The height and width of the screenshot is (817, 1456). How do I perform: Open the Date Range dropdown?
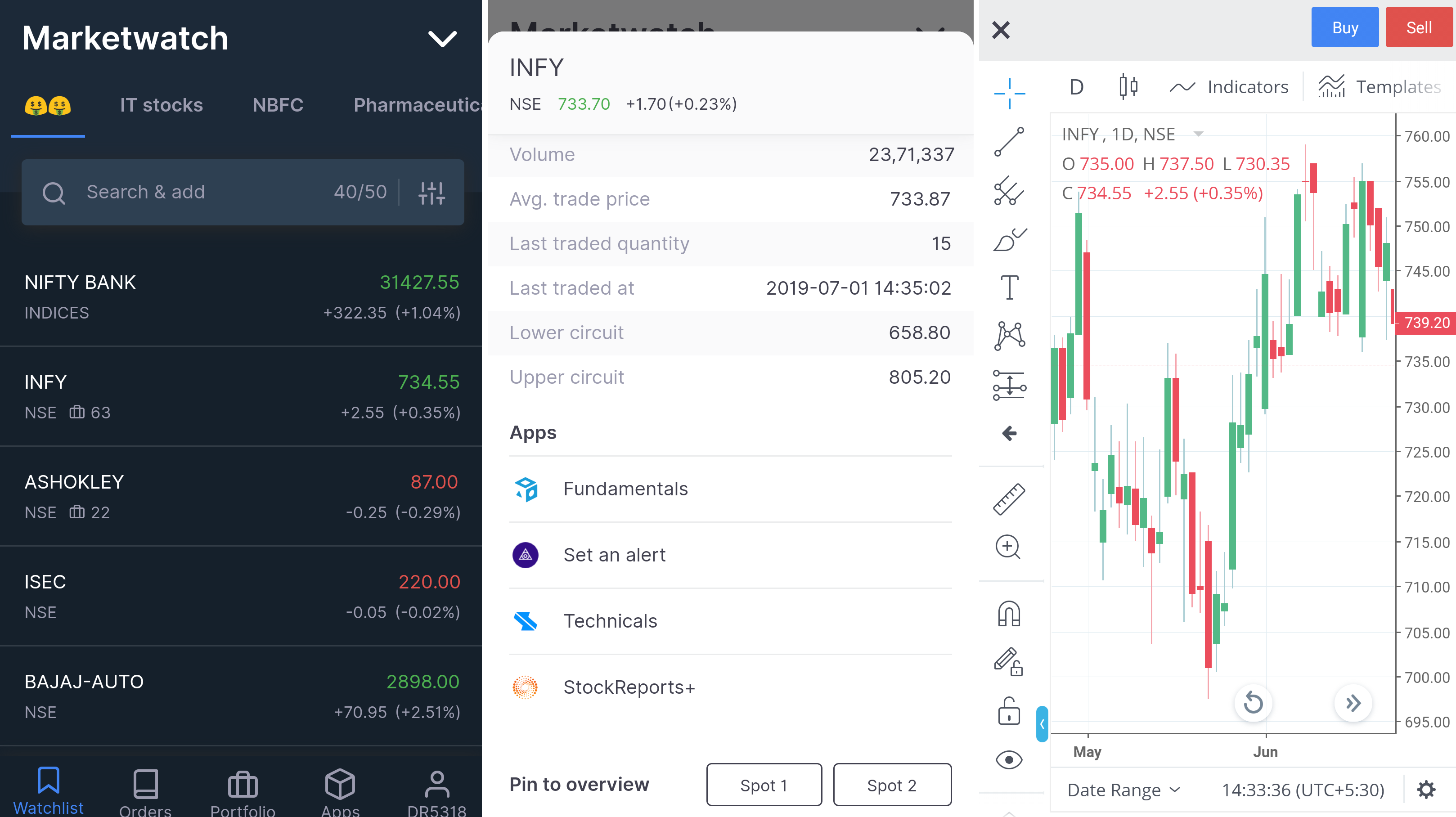(x=1123, y=790)
